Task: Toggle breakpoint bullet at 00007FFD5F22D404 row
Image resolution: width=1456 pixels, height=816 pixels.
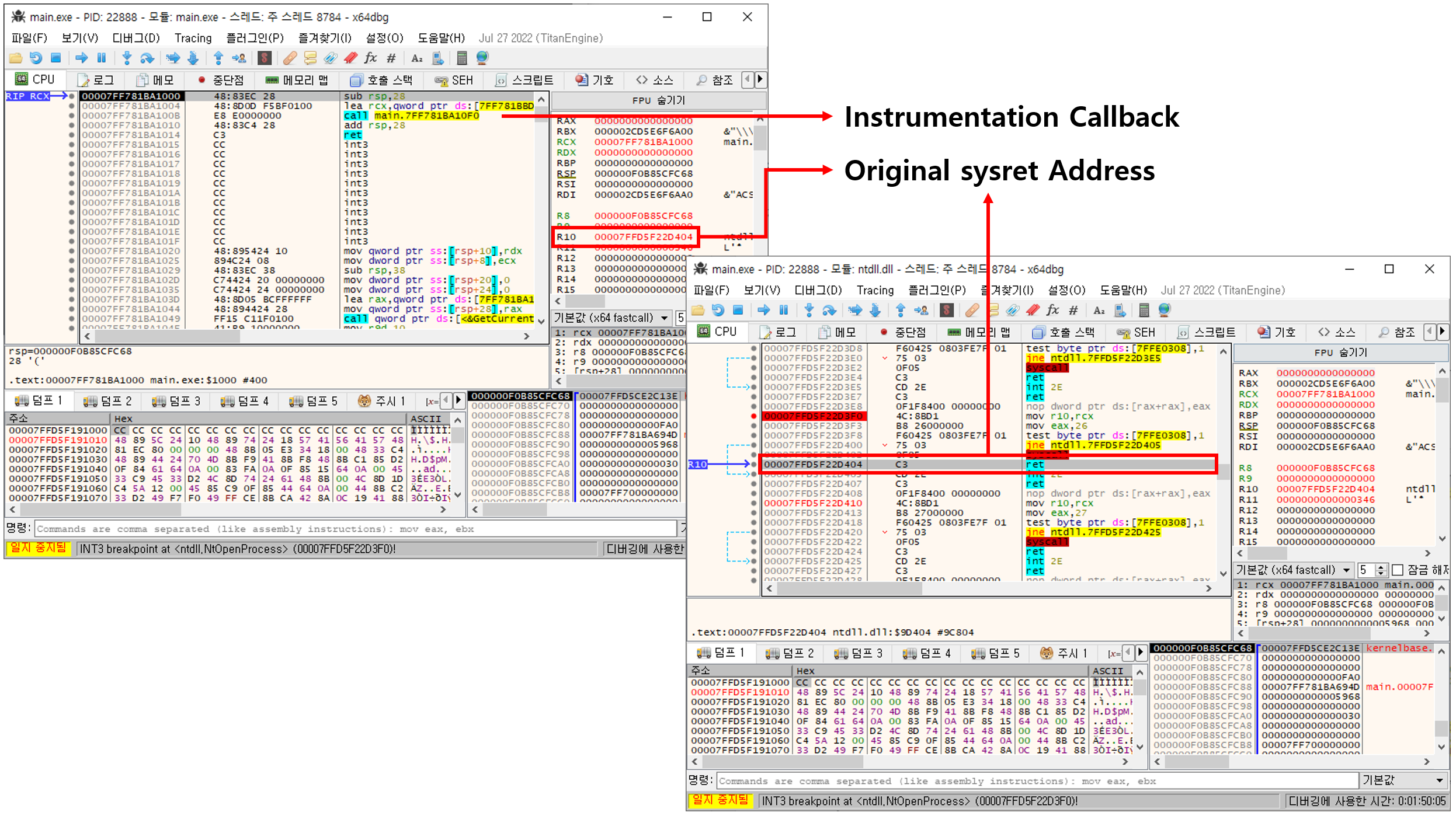Action: pos(753,465)
